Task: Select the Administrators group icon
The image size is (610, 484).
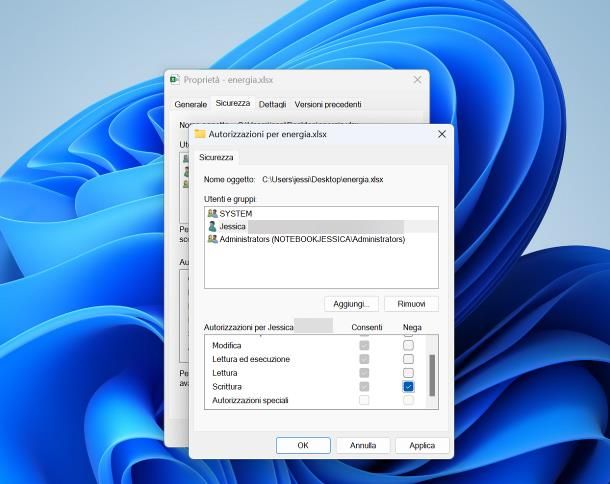Action: (x=212, y=239)
